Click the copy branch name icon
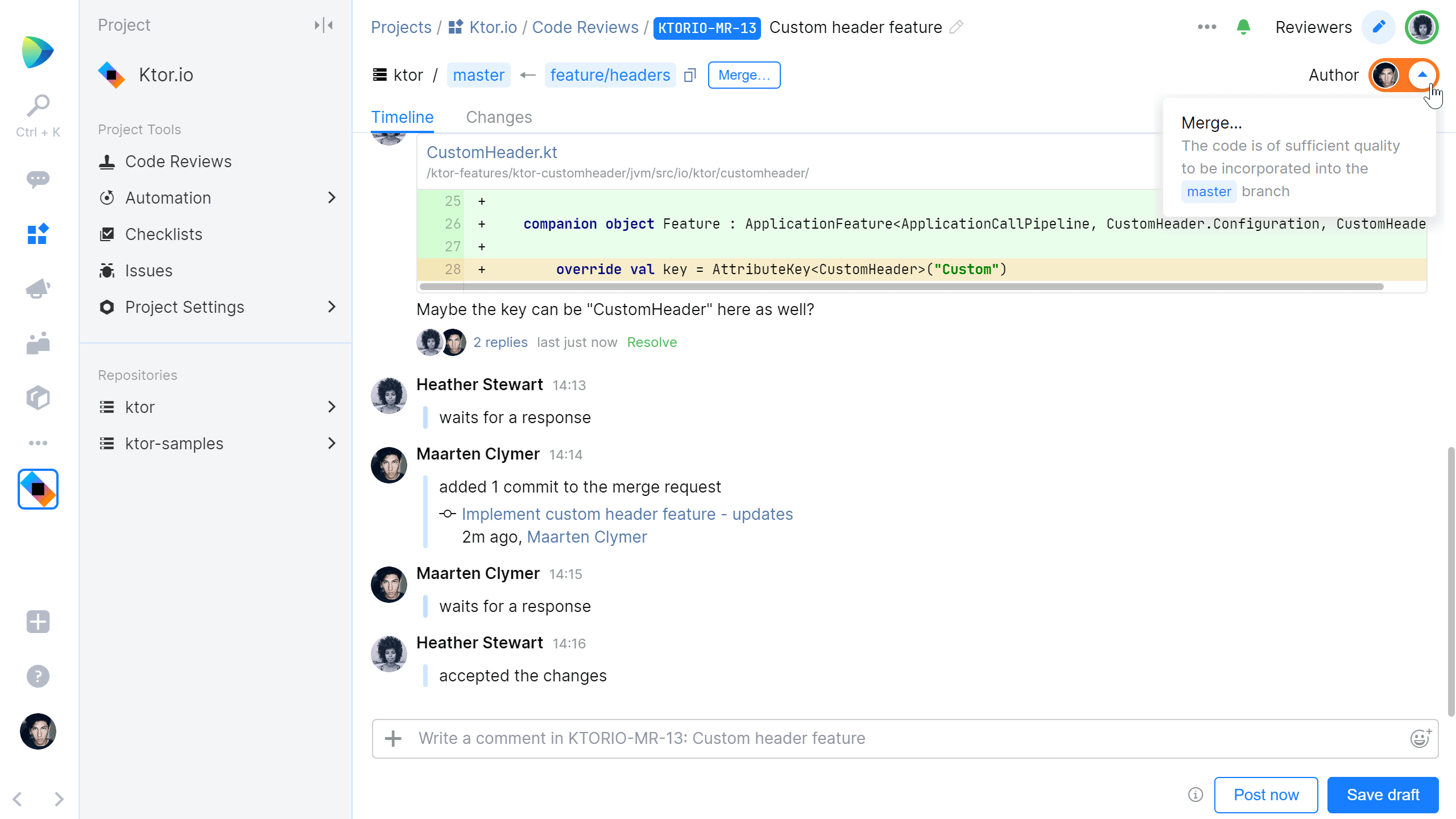Viewport: 1456px width, 819px height. [690, 75]
